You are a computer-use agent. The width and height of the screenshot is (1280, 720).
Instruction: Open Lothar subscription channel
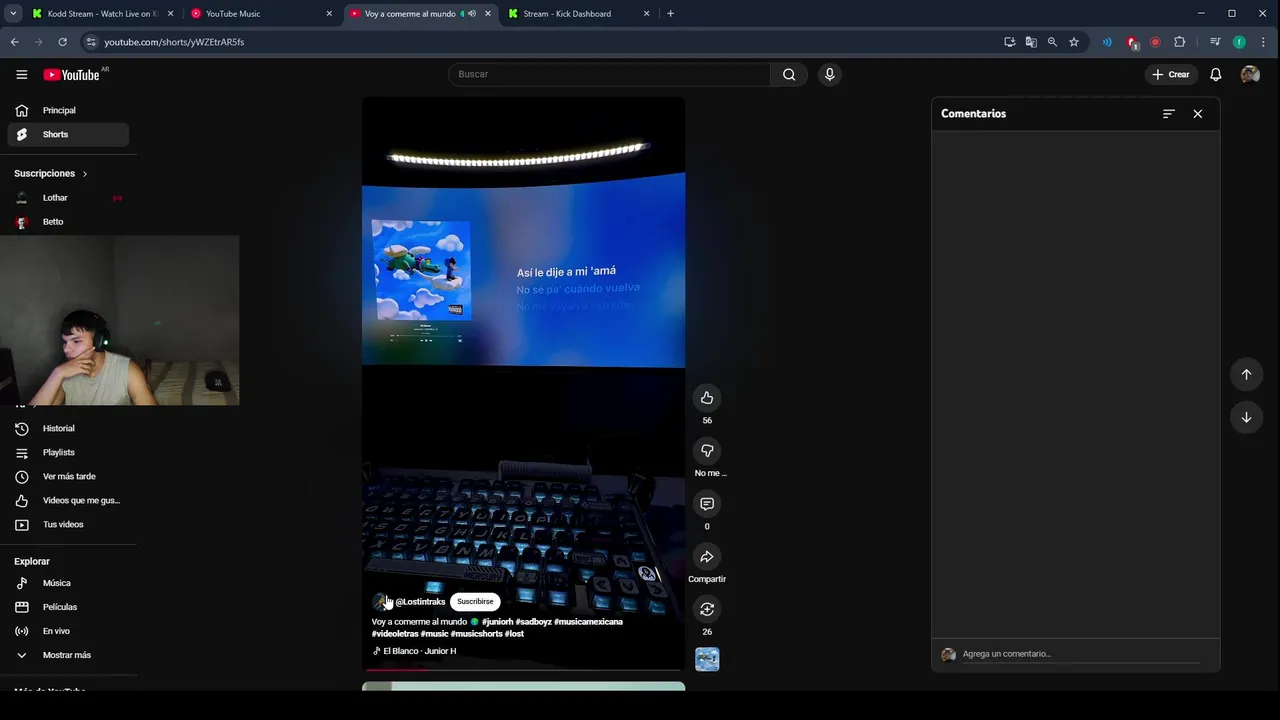(68, 198)
